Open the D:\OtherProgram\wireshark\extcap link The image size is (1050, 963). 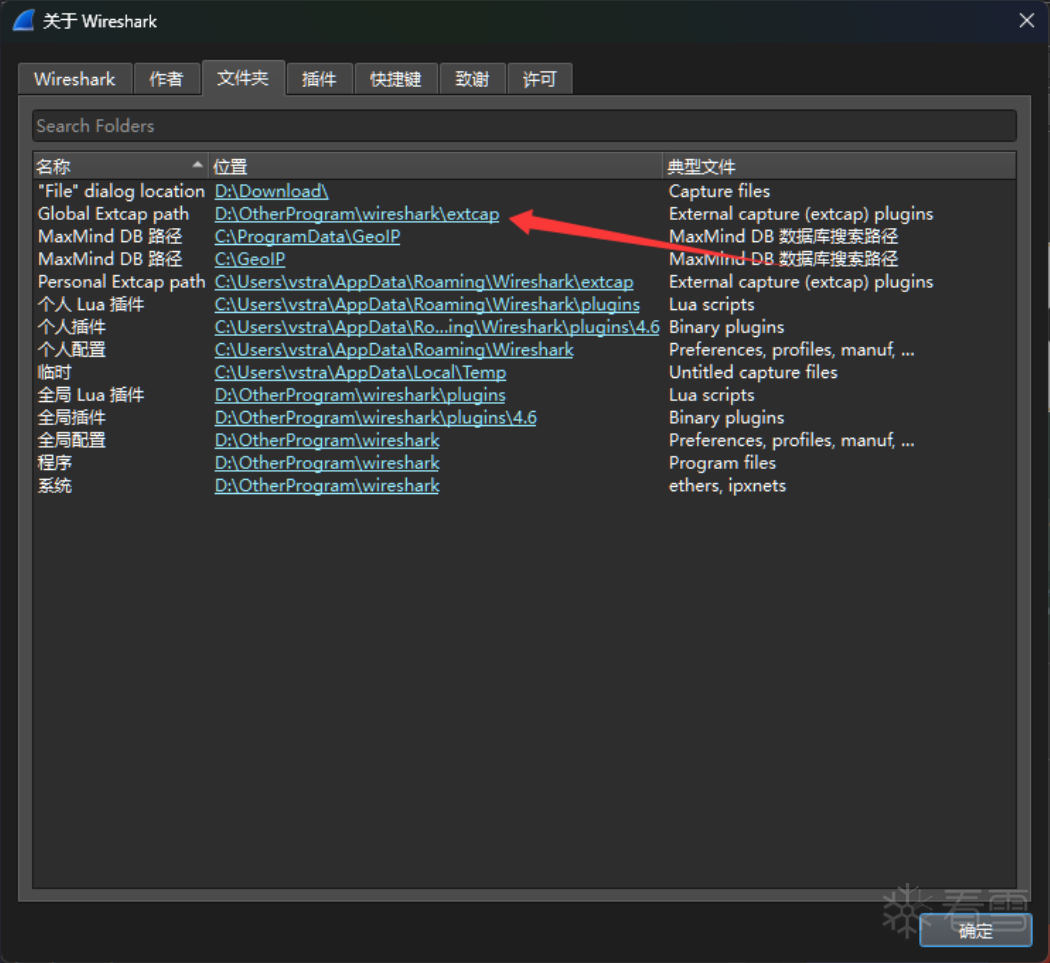(x=357, y=214)
